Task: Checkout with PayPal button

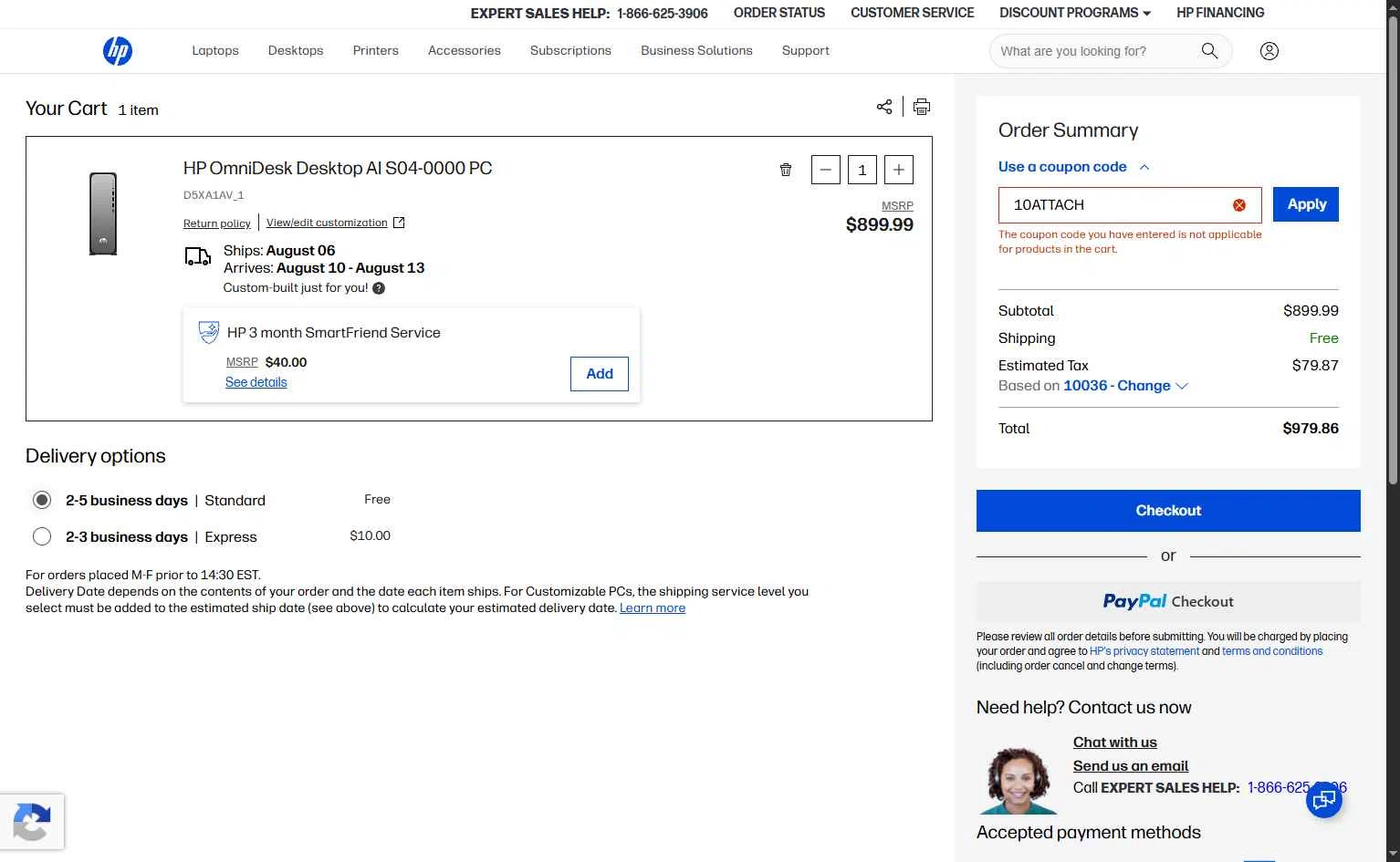Action: click(x=1168, y=602)
